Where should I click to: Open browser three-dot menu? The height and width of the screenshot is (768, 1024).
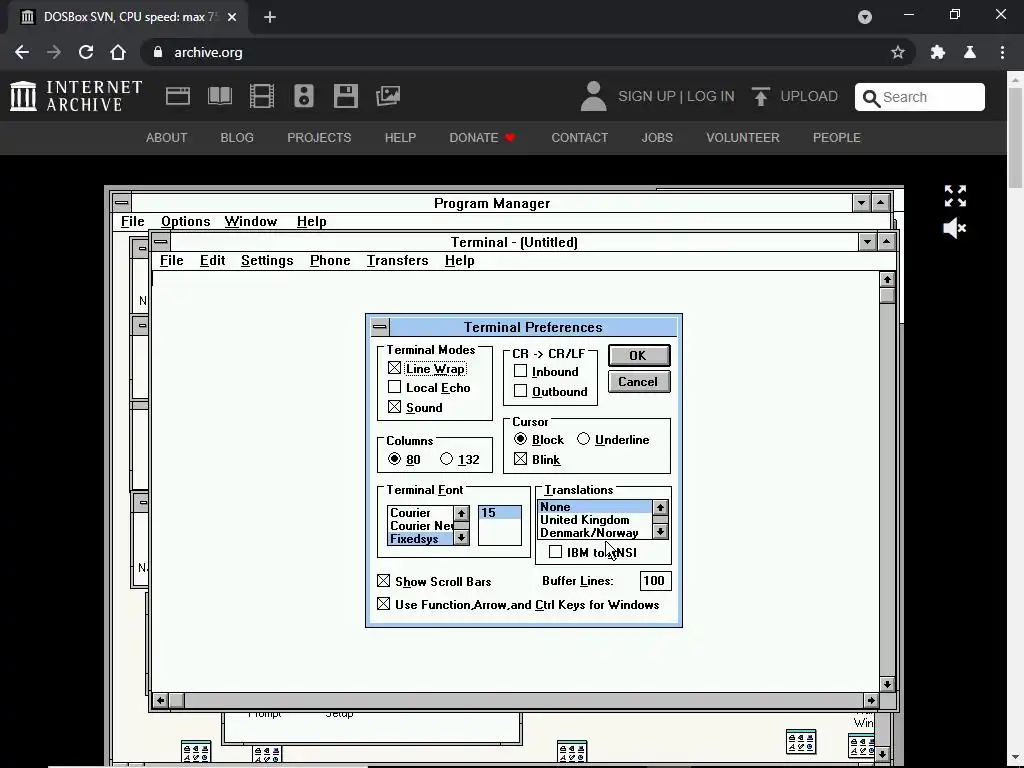1002,52
